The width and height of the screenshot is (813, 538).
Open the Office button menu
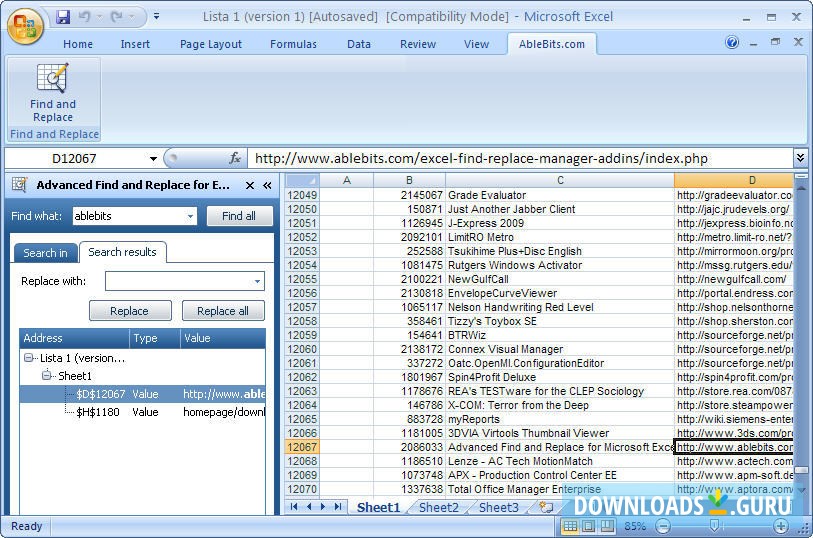(25, 25)
